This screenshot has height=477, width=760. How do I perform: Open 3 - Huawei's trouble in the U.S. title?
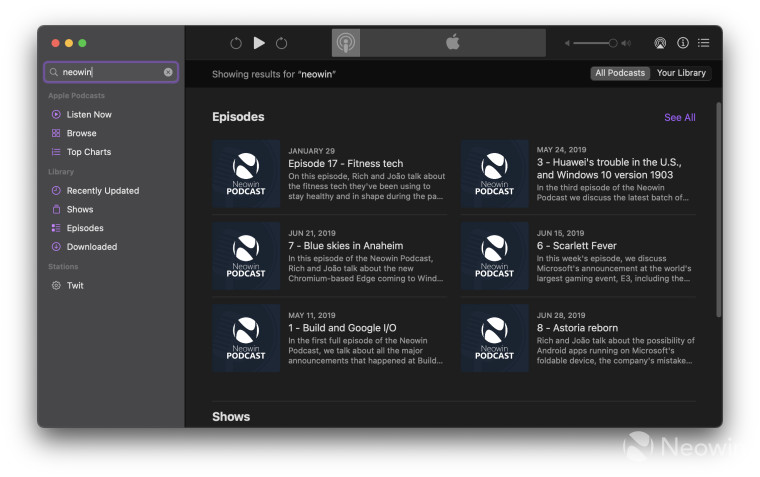(x=609, y=169)
